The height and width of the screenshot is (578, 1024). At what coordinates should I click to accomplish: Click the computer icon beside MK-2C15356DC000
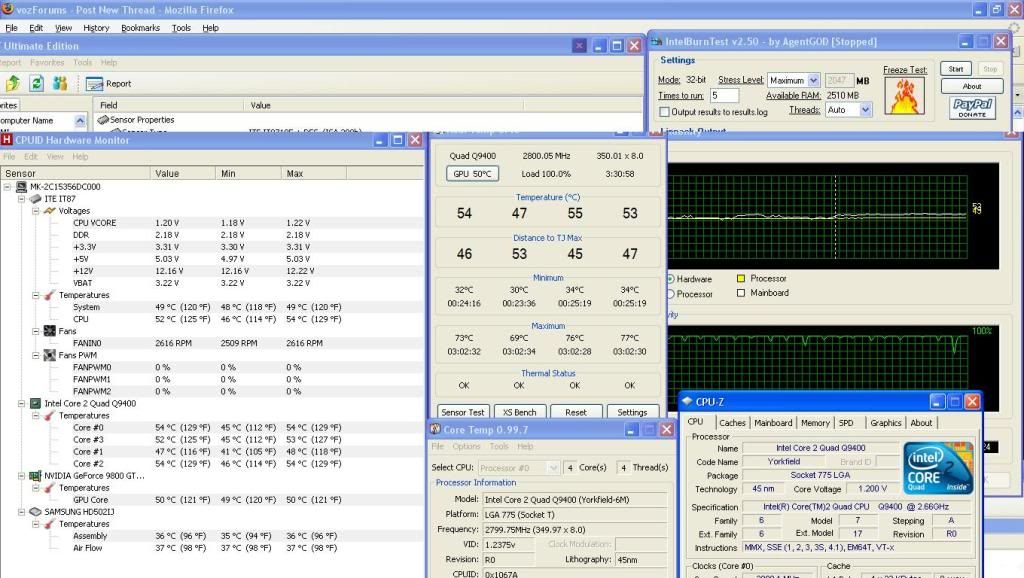(22, 187)
